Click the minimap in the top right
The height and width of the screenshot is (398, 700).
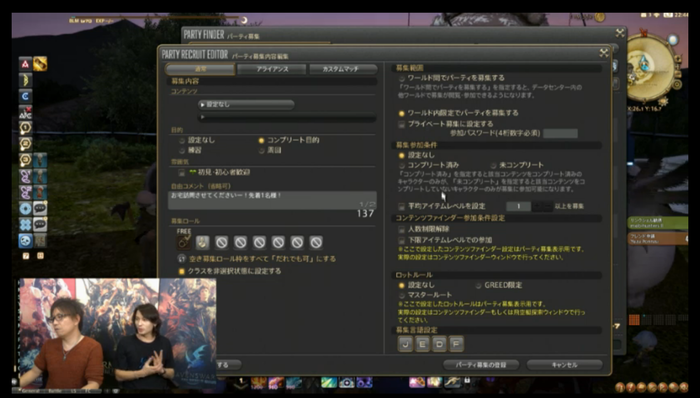point(650,68)
